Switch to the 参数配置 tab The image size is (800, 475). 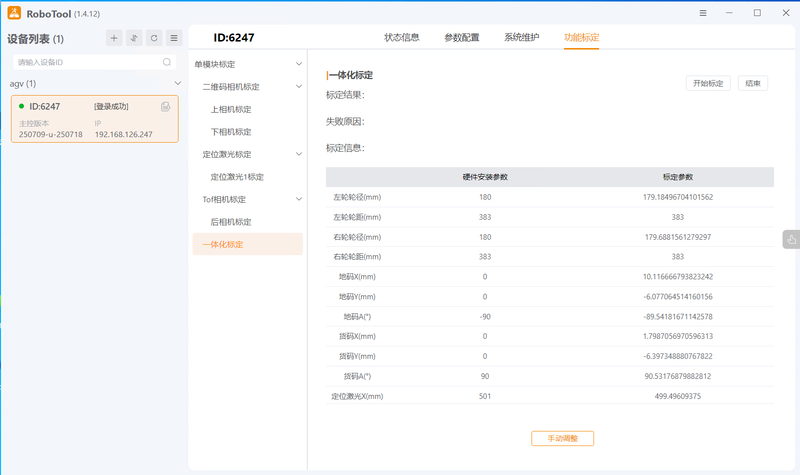(x=461, y=38)
